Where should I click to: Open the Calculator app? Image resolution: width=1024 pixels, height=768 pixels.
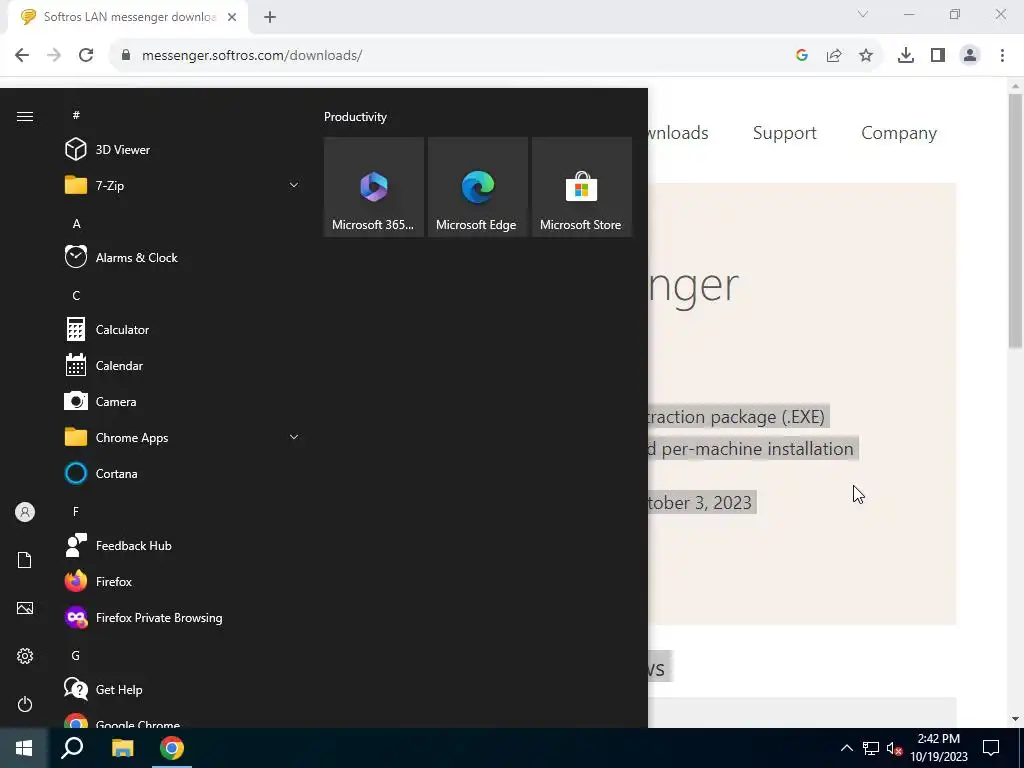[x=183, y=330]
